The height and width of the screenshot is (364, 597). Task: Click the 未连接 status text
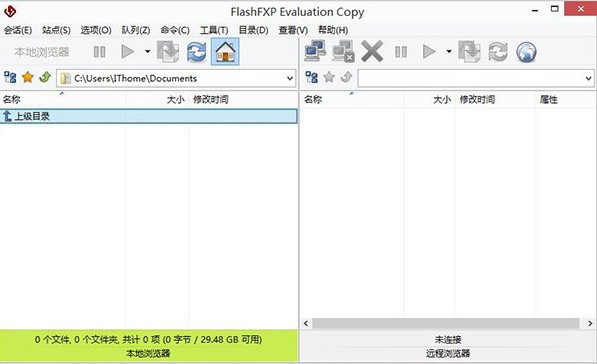click(x=448, y=339)
